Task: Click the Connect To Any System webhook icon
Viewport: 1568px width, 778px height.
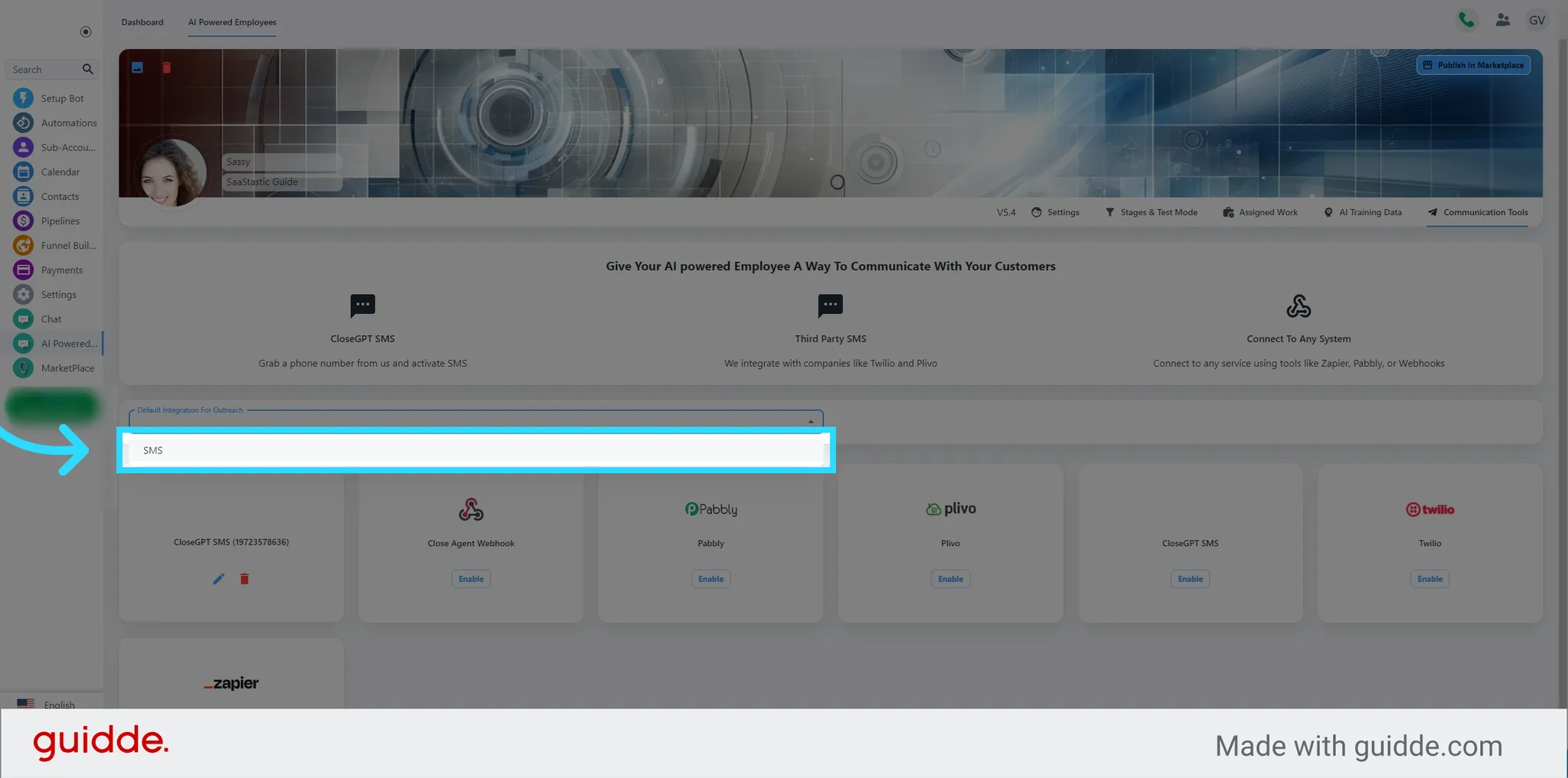Action: pyautogui.click(x=1298, y=306)
